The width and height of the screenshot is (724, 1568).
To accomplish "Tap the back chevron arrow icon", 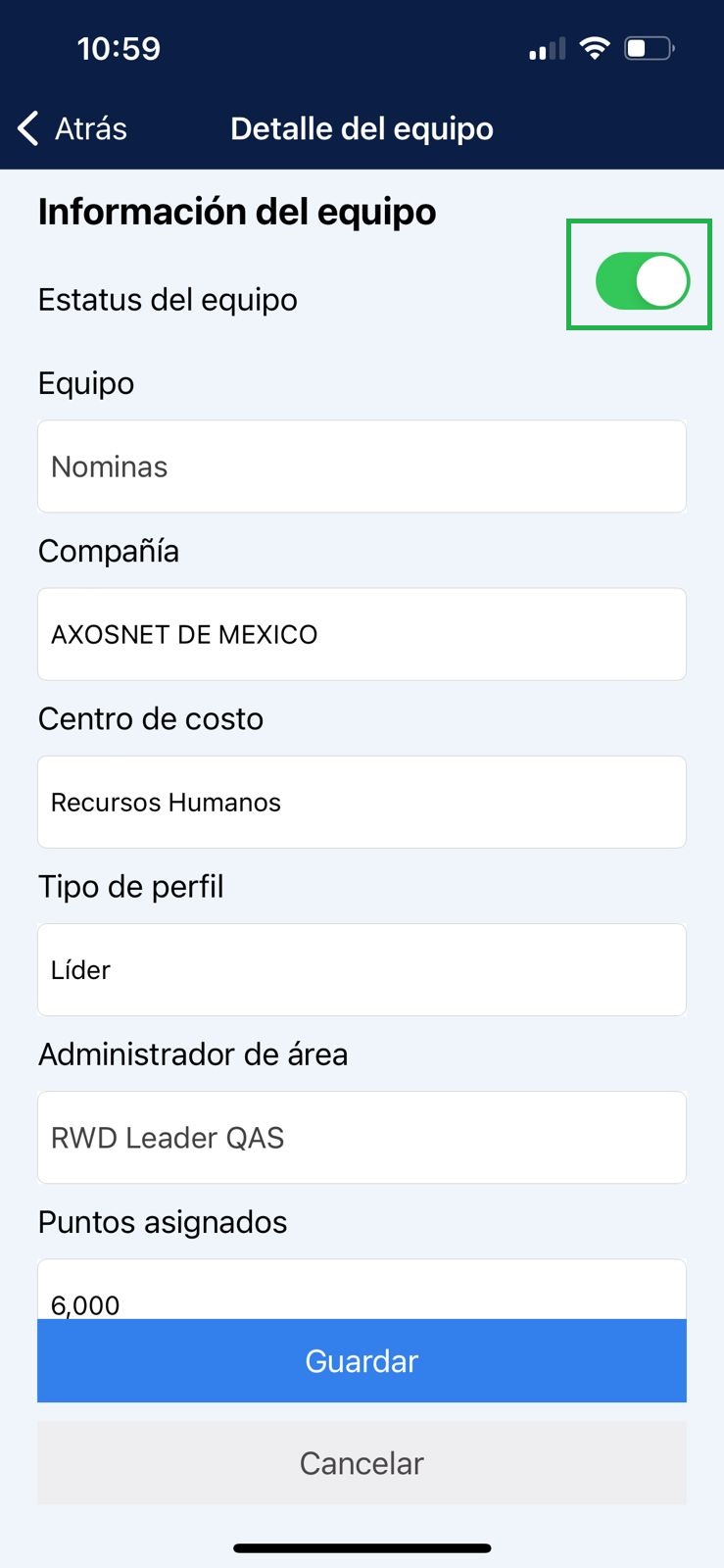I will click(x=28, y=128).
